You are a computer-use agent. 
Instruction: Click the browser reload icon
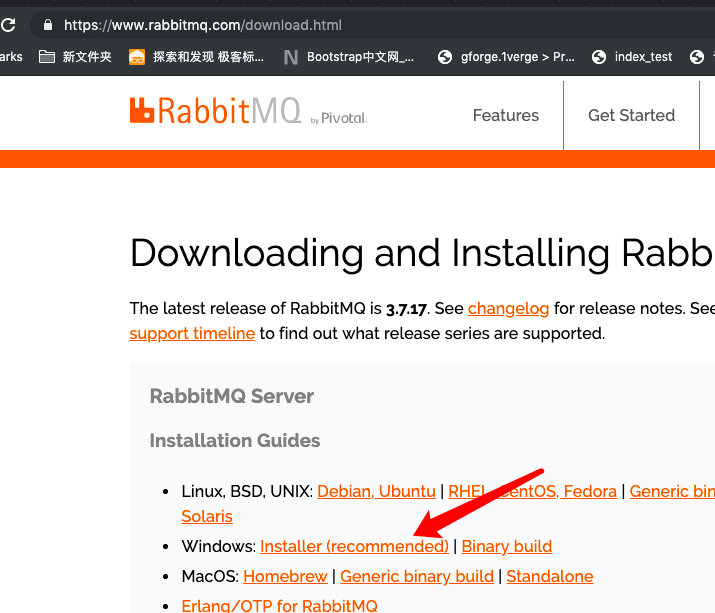tap(8, 25)
